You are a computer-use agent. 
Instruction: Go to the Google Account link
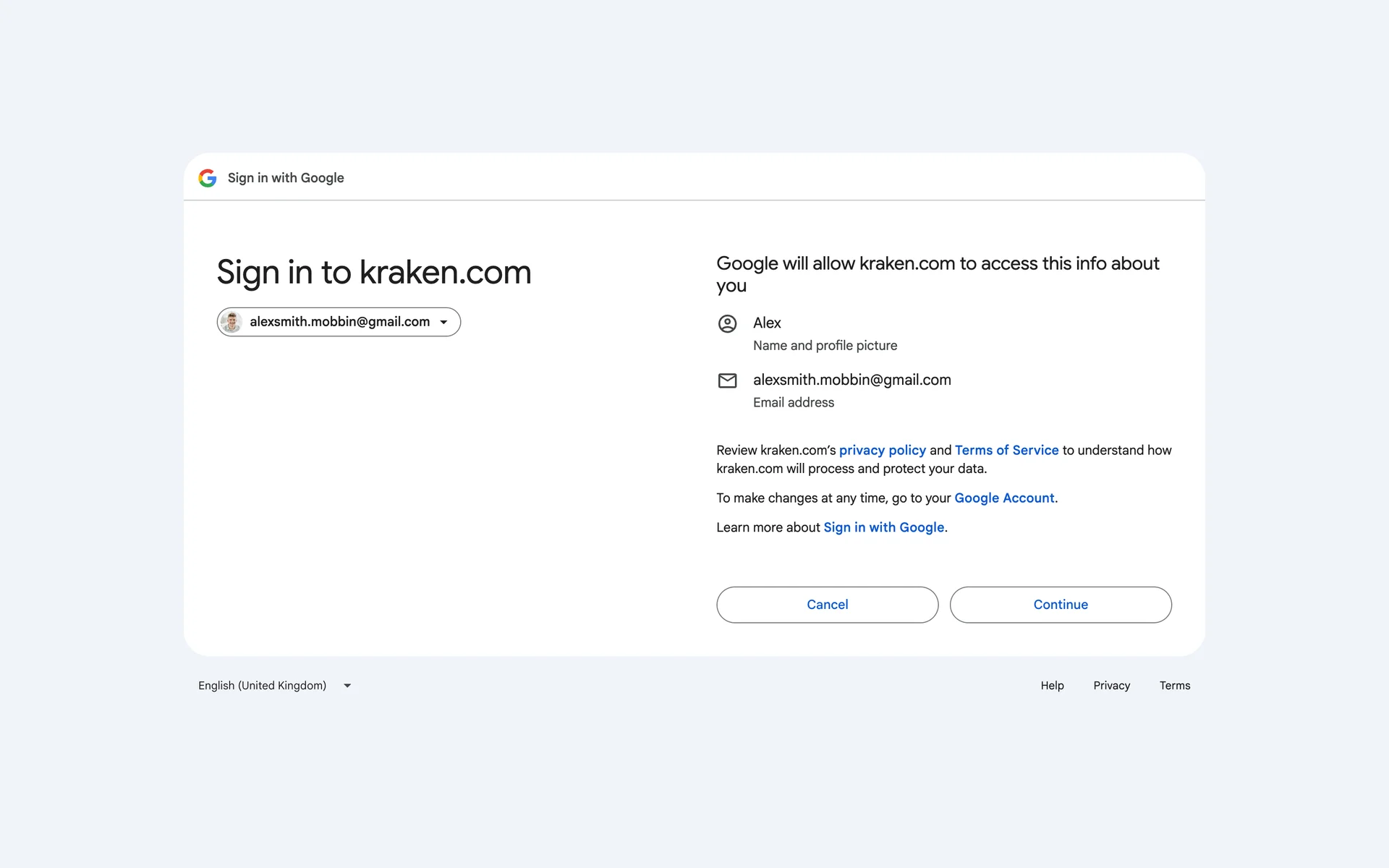(1004, 498)
